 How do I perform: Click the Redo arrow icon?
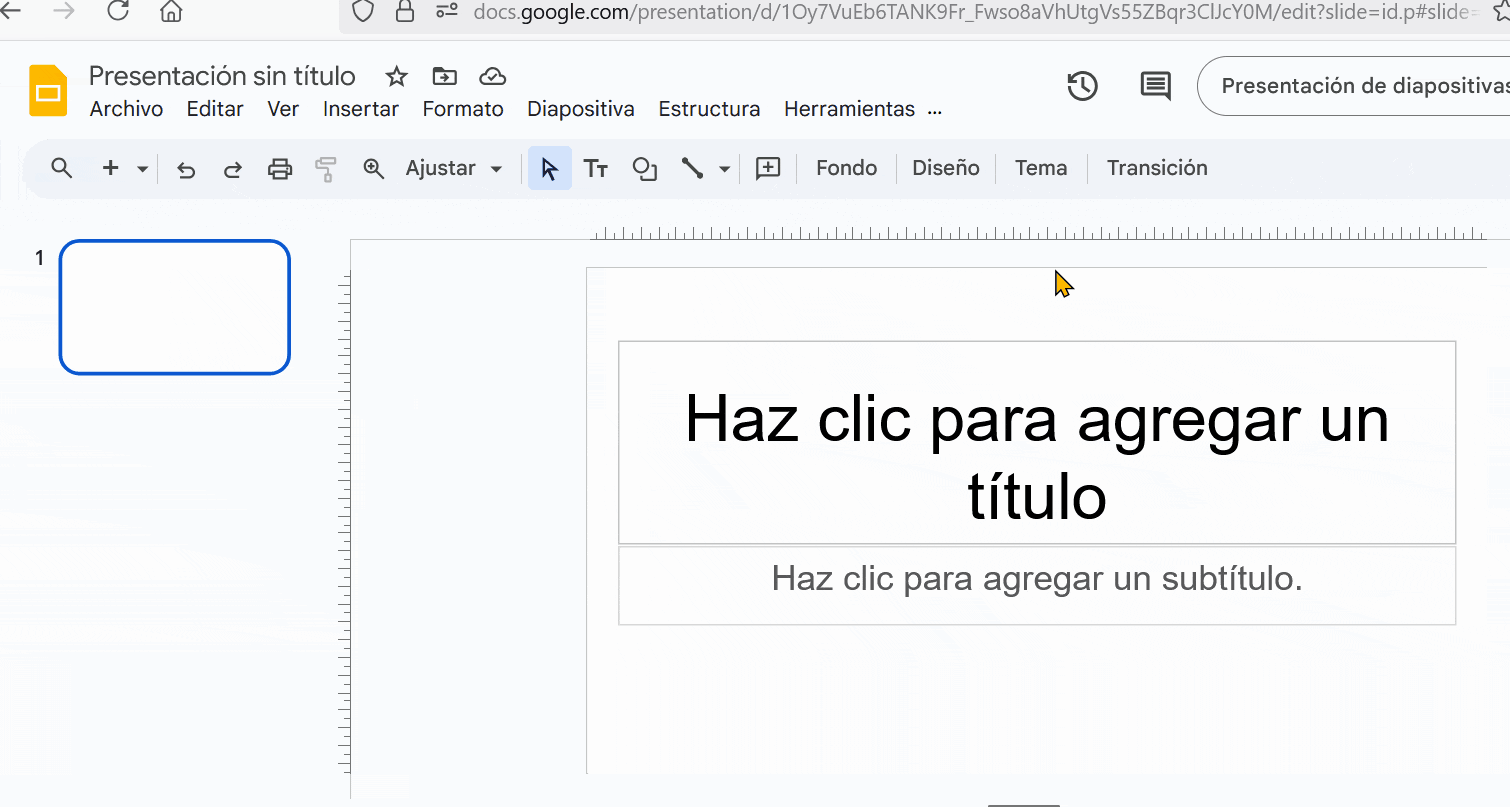coord(232,169)
